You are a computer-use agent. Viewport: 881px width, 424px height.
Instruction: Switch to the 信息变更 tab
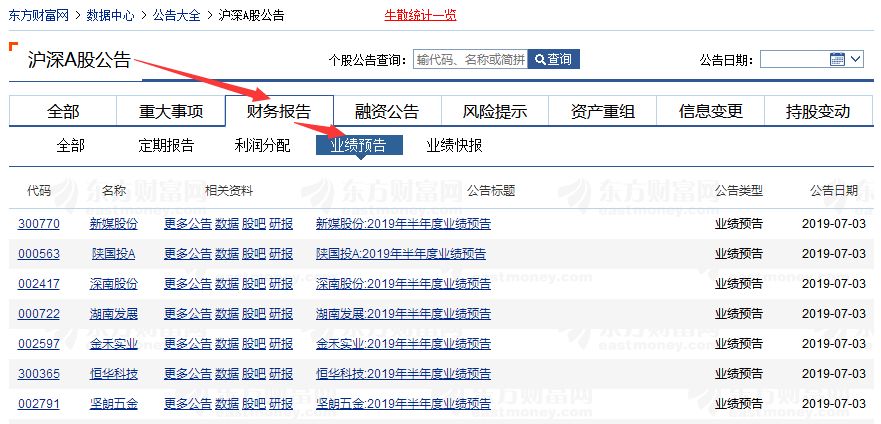click(710, 111)
